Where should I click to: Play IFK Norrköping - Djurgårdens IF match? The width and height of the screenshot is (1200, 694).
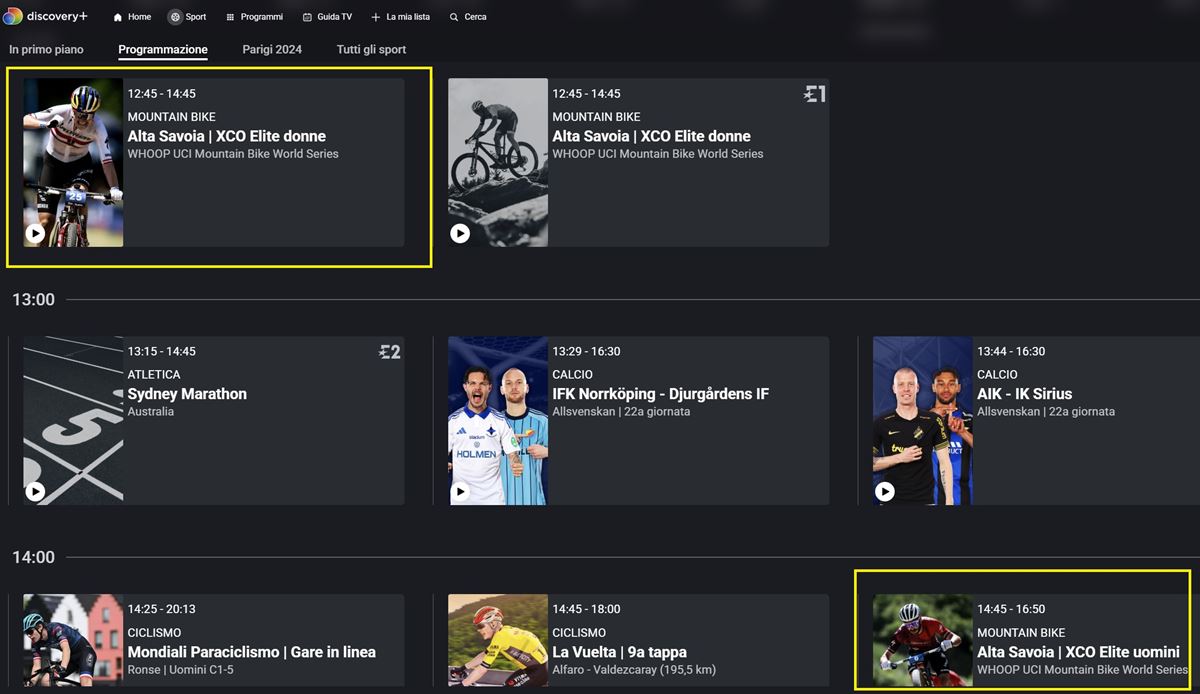(x=460, y=491)
